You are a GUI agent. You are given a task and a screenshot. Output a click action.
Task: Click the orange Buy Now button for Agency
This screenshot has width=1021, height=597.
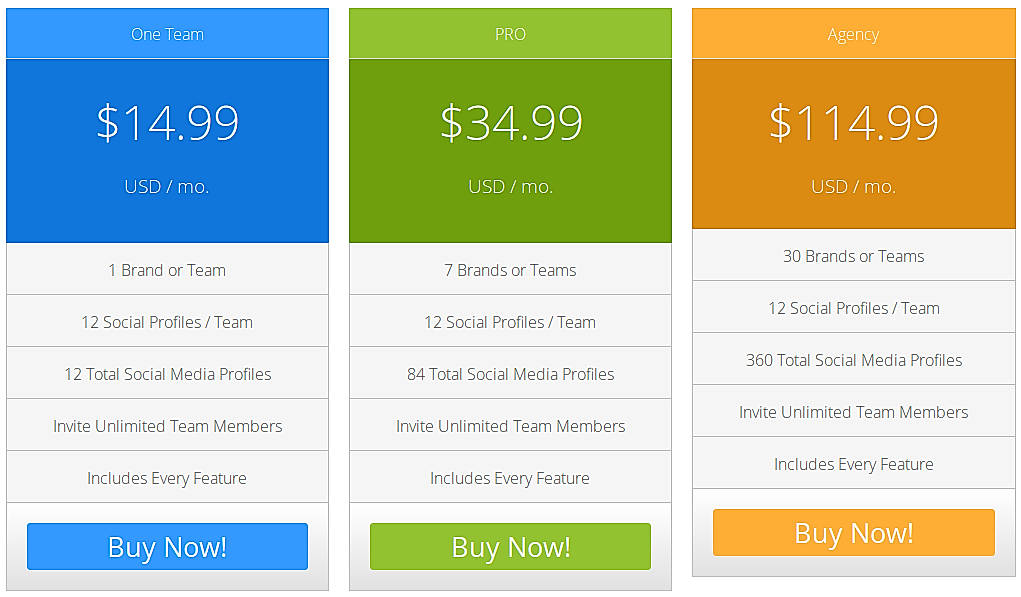click(854, 533)
